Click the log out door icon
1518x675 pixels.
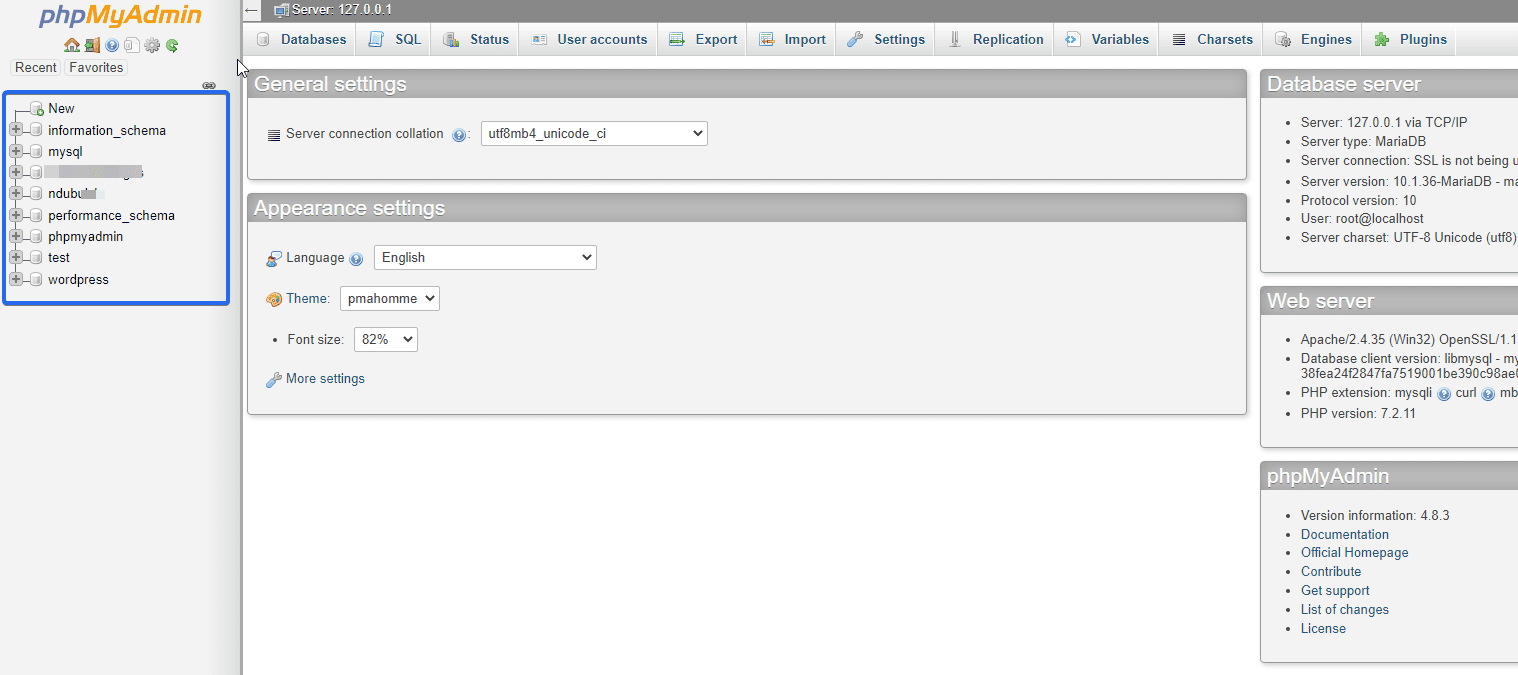click(92, 45)
